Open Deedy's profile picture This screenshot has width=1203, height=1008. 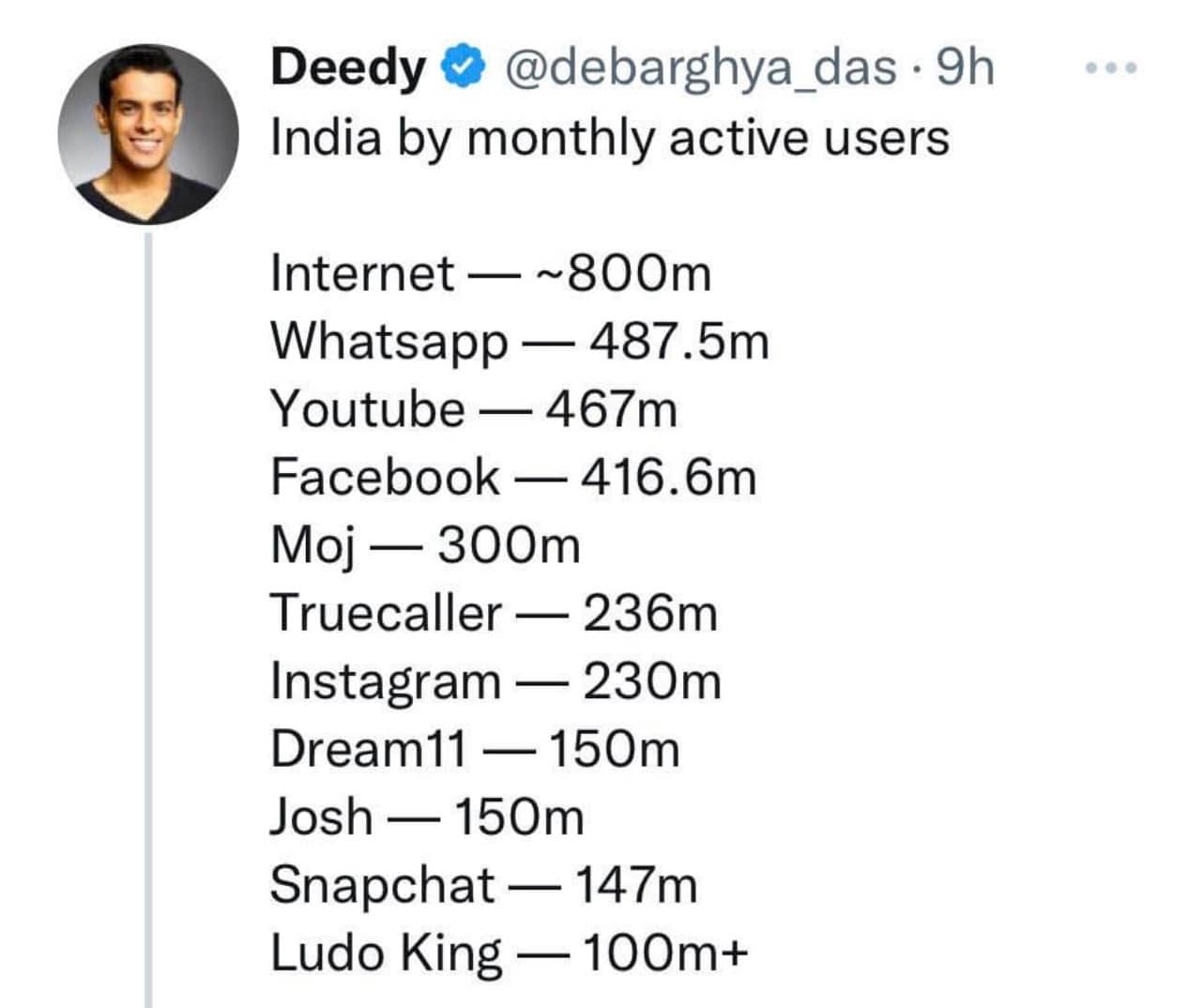[x=148, y=132]
